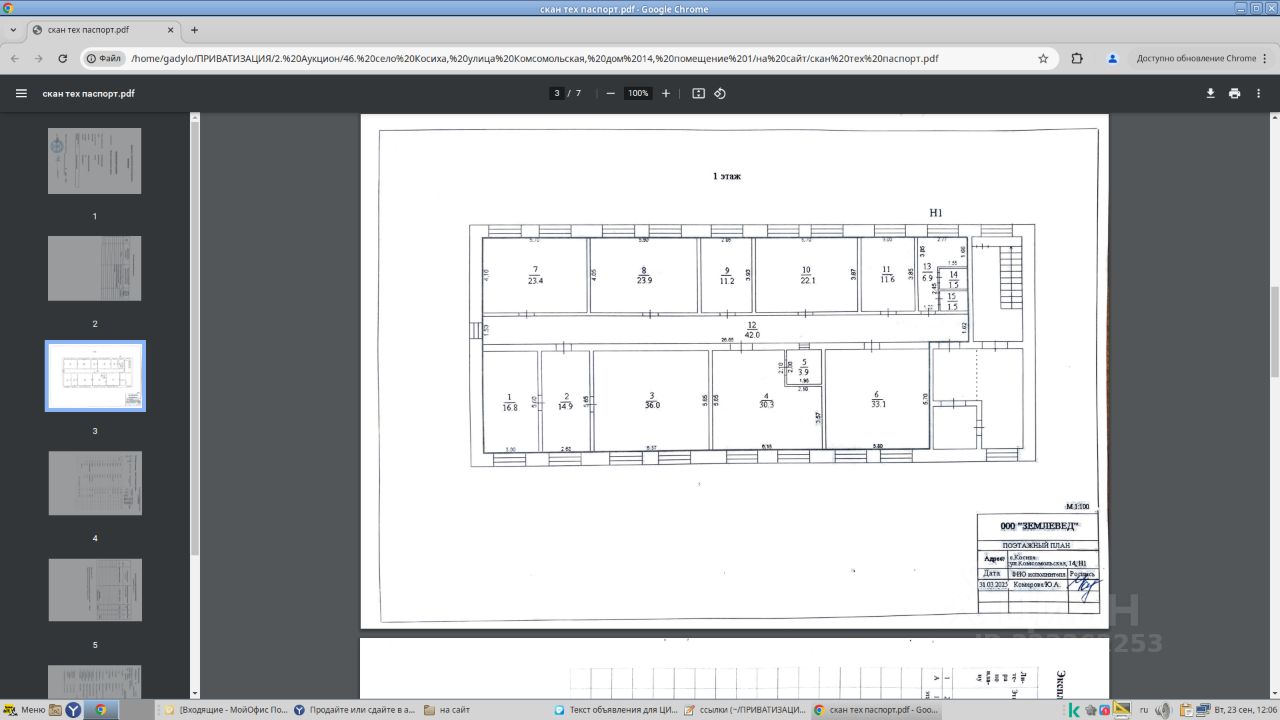The width and height of the screenshot is (1280, 720).
Task: Switch to 'Входящие - МойОфис Почта' taskbar window
Action: coord(225,710)
